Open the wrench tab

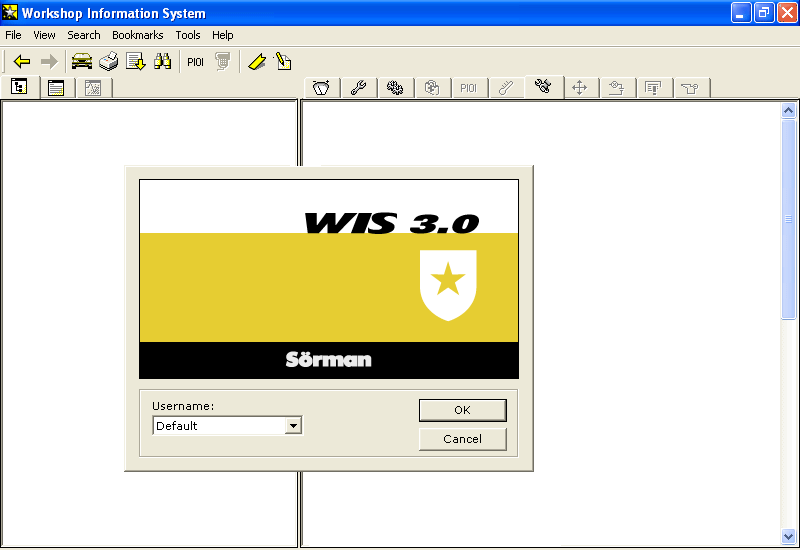pos(359,88)
